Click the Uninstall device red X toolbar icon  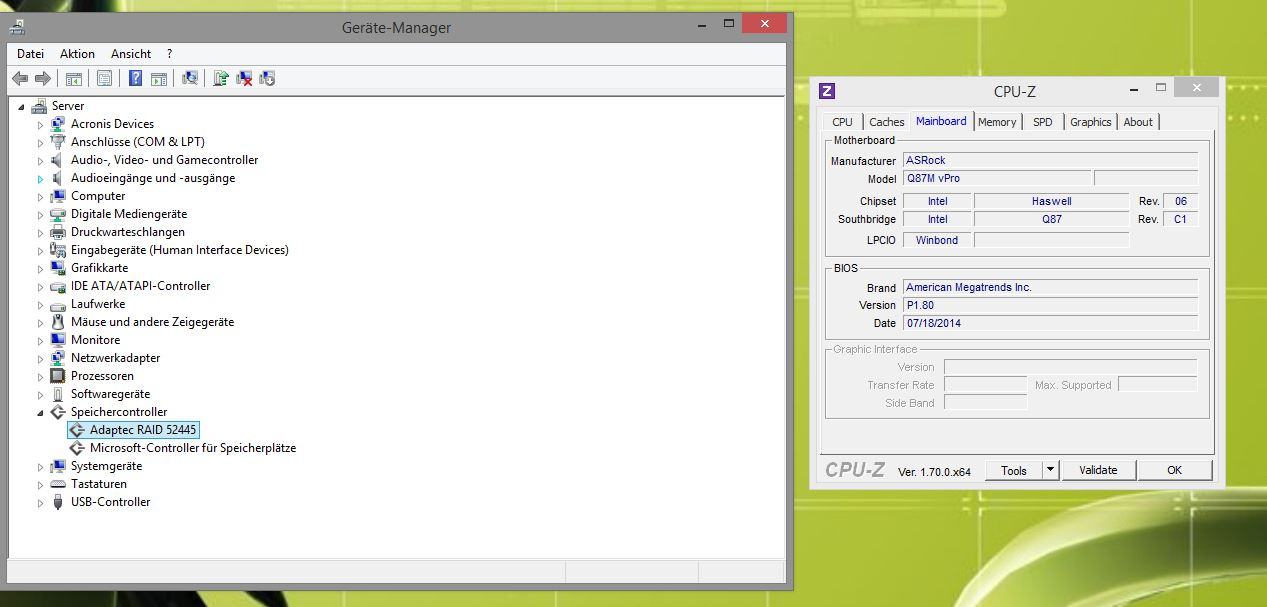pos(244,78)
